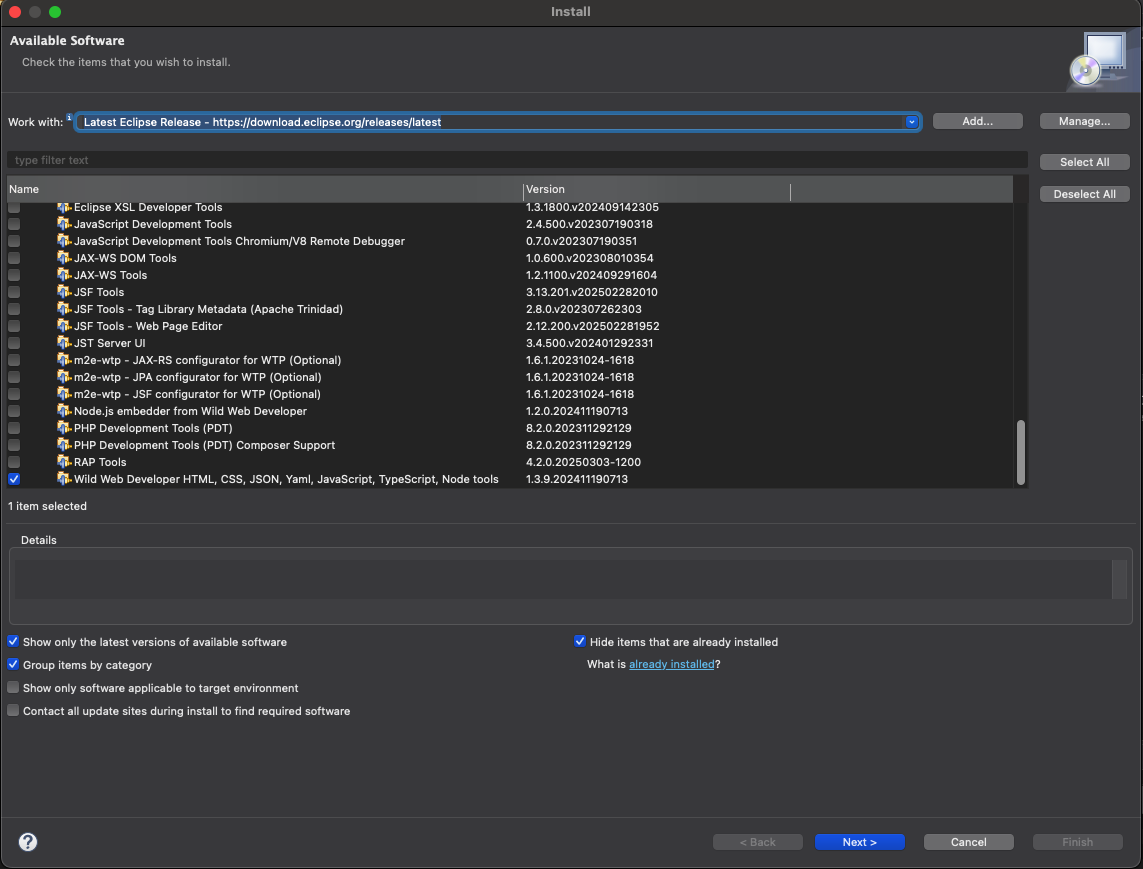Click the type filter text field
The width and height of the screenshot is (1143, 869).
tap(517, 160)
